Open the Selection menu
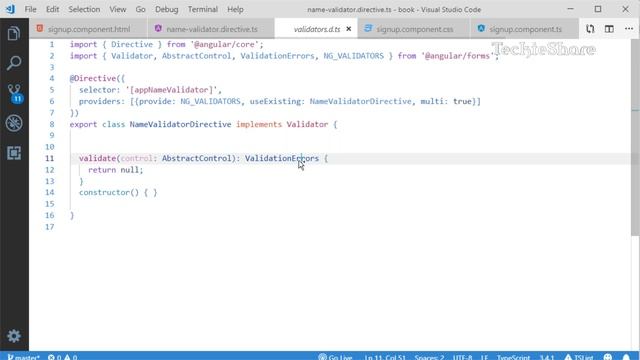The width and height of the screenshot is (640, 360). pos(84,9)
